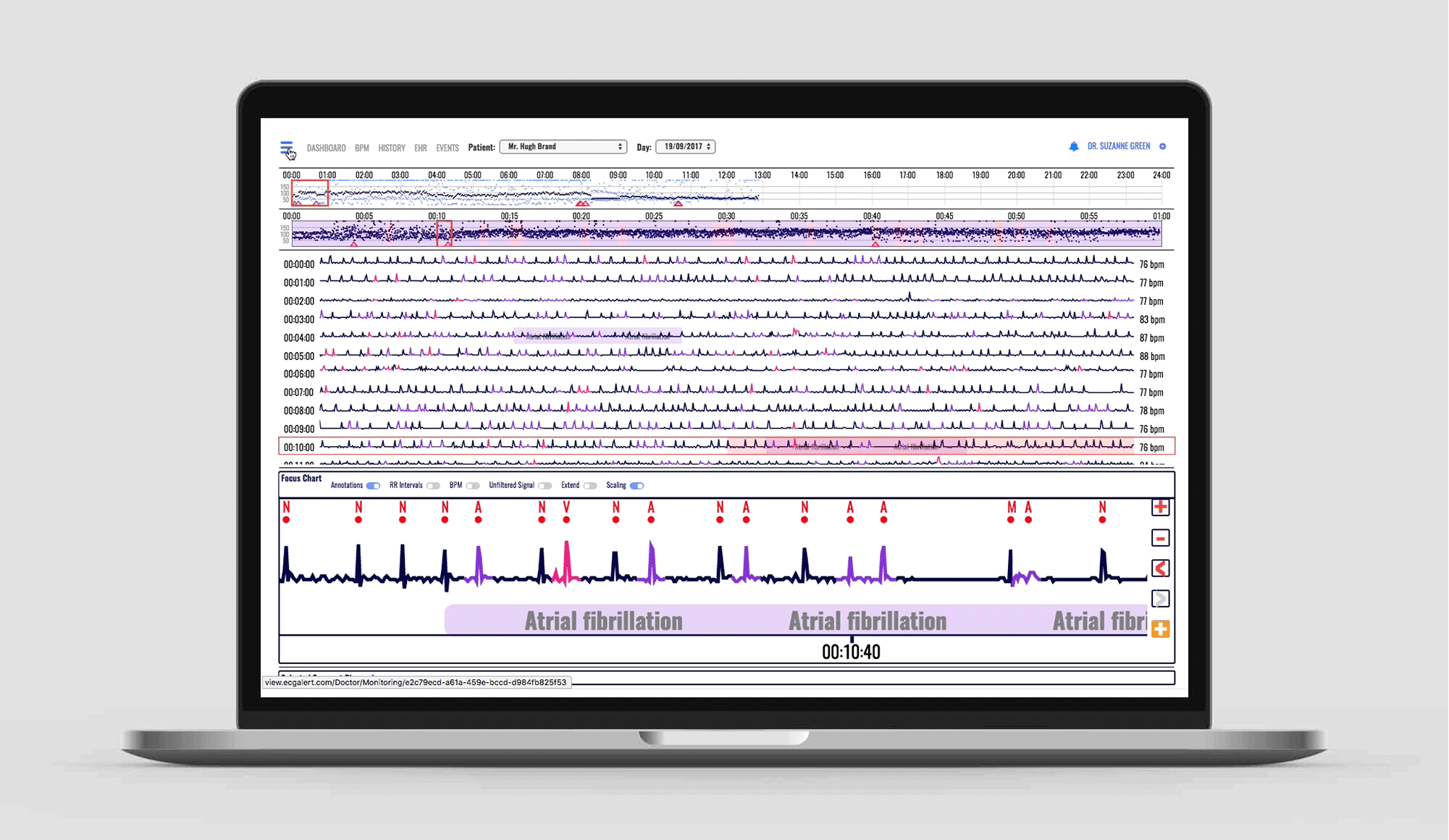The height and width of the screenshot is (840, 1449).
Task: Open settings gear next to doctor name
Action: pos(1163,146)
